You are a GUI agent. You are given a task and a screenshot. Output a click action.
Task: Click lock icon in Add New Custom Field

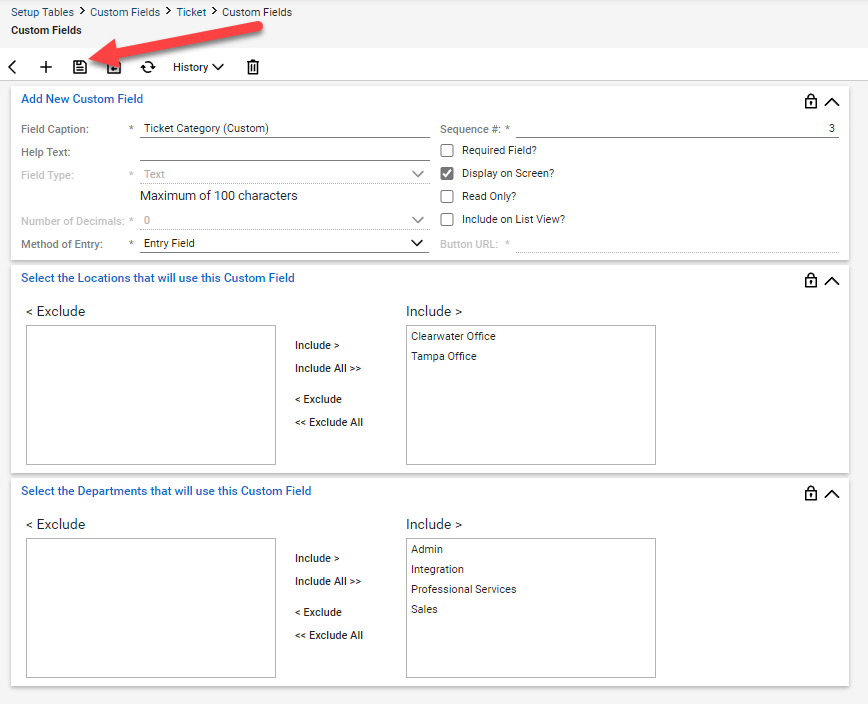point(810,101)
